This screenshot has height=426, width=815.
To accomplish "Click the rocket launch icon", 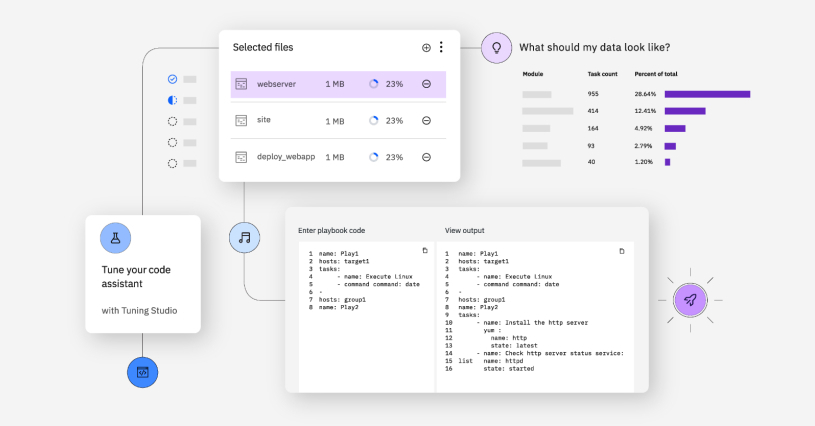I will pyautogui.click(x=690, y=299).
